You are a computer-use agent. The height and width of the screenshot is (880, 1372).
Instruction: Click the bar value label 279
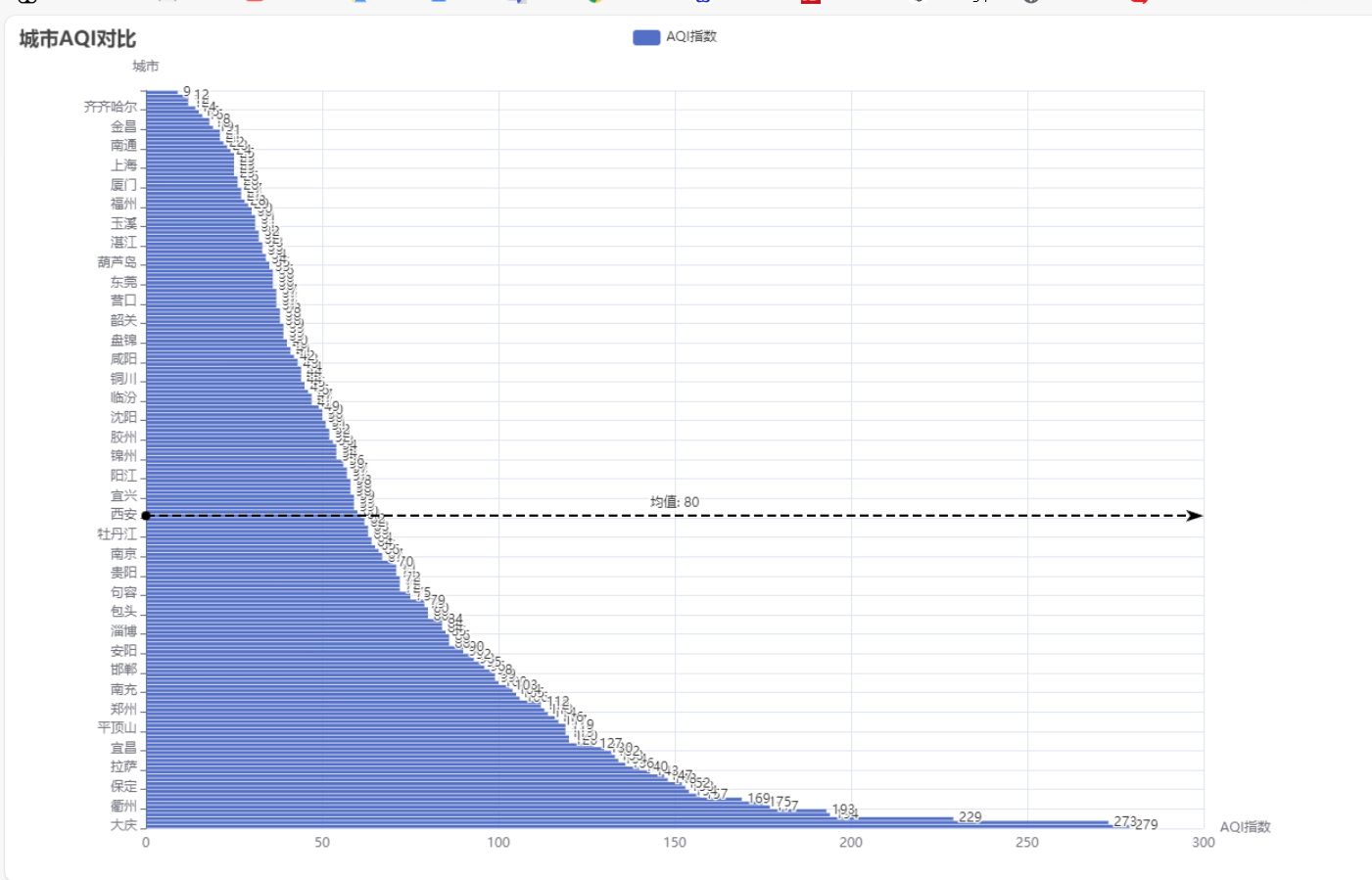click(x=1147, y=825)
